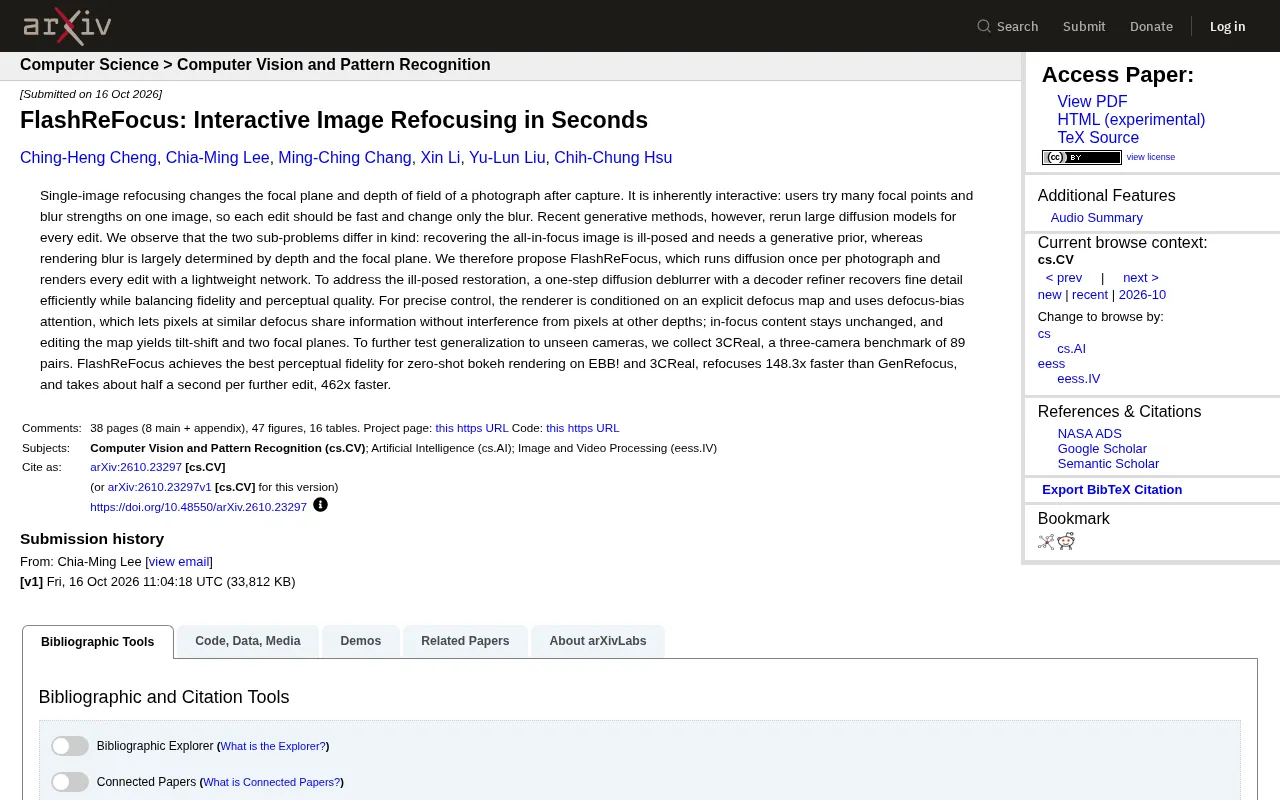
Task: Go to previous paper with prev link
Action: coord(1064,278)
